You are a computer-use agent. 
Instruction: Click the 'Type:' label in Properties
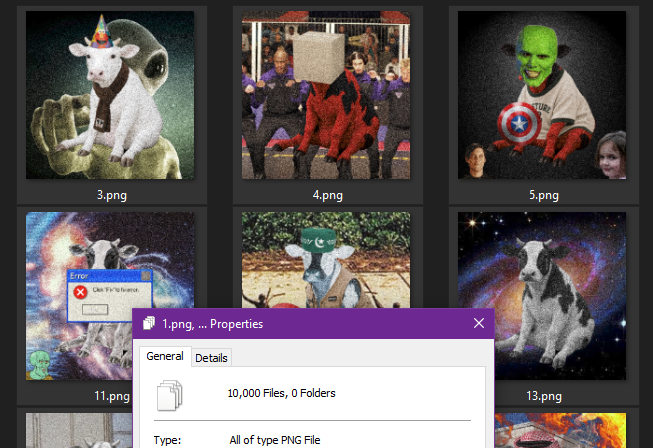coord(167,440)
